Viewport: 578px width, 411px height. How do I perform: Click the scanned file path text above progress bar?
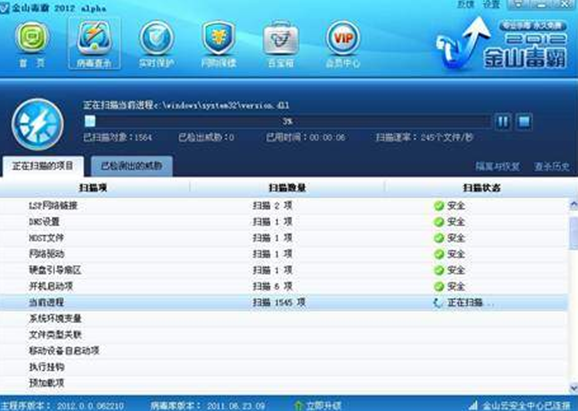click(x=186, y=105)
